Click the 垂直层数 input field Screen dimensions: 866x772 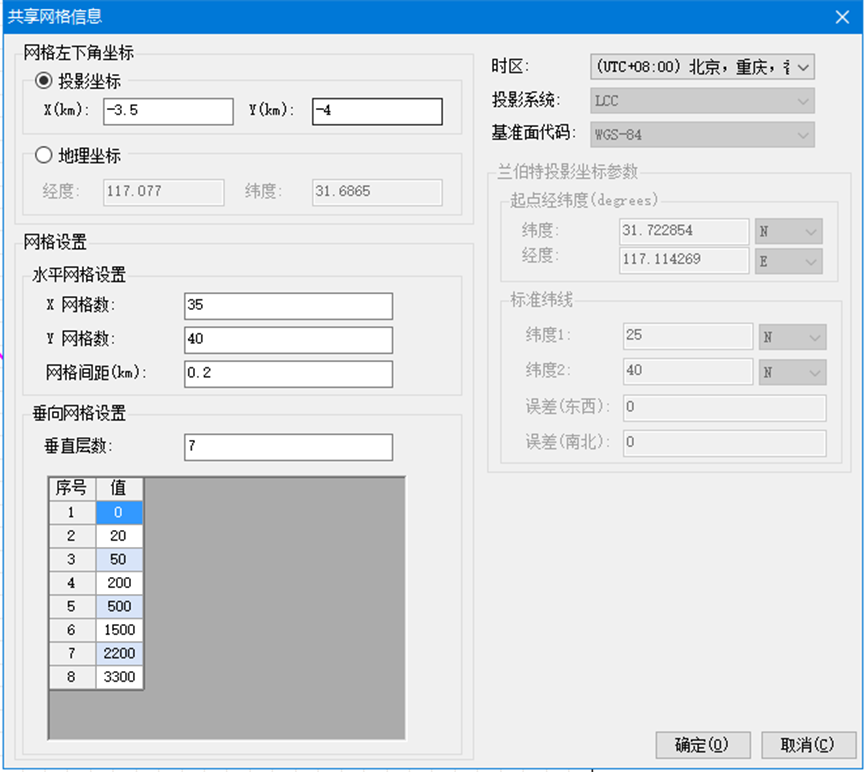pyautogui.click(x=288, y=447)
